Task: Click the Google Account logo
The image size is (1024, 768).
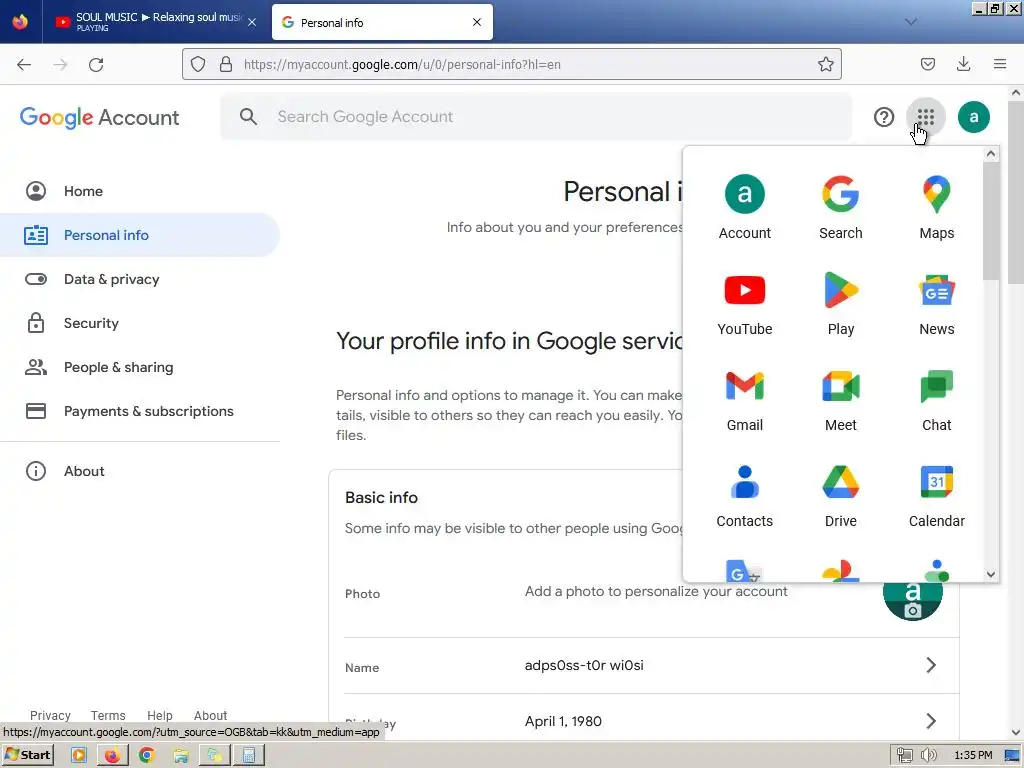Action: pos(99,118)
